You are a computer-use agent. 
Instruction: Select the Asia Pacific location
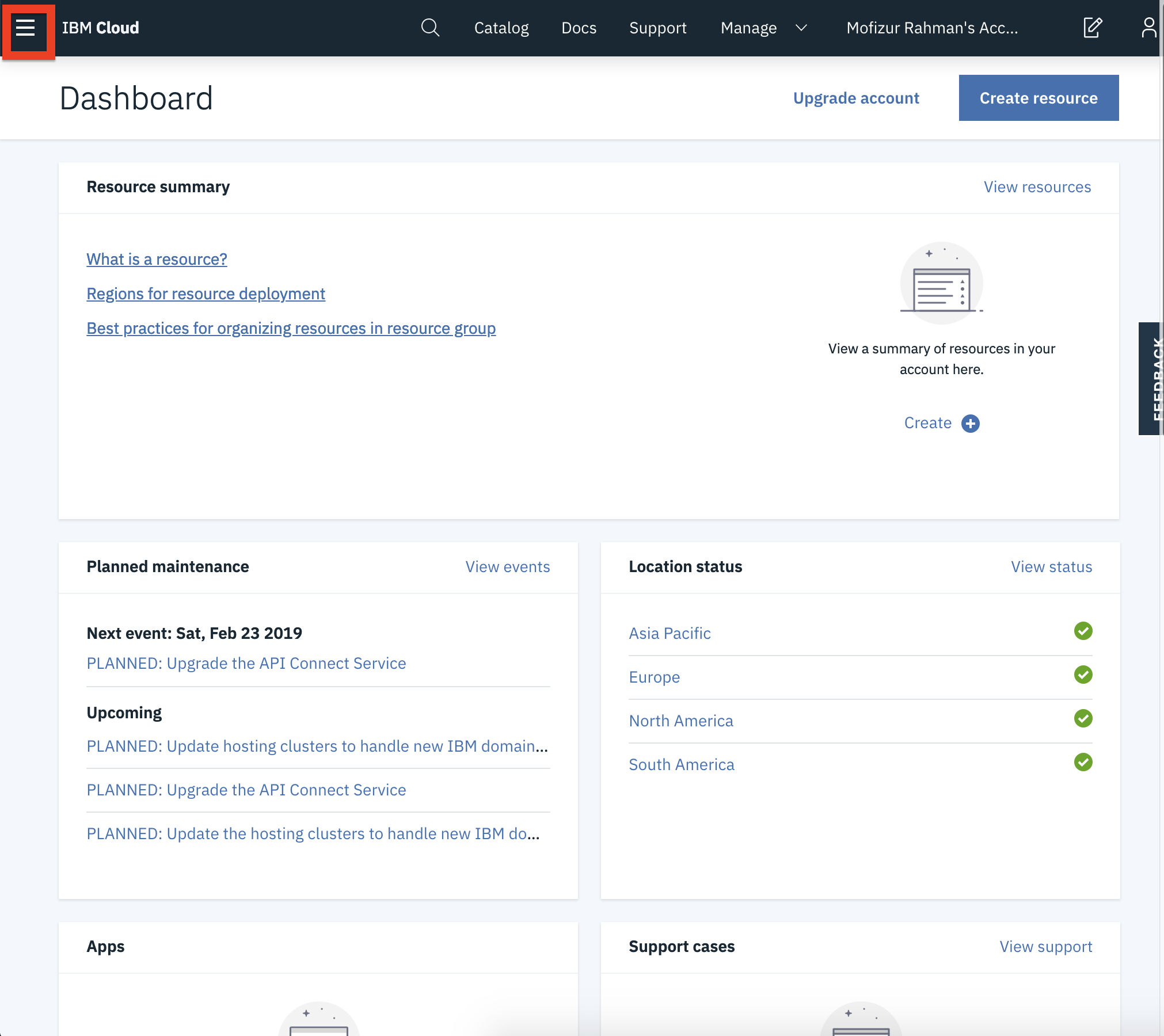coord(670,633)
